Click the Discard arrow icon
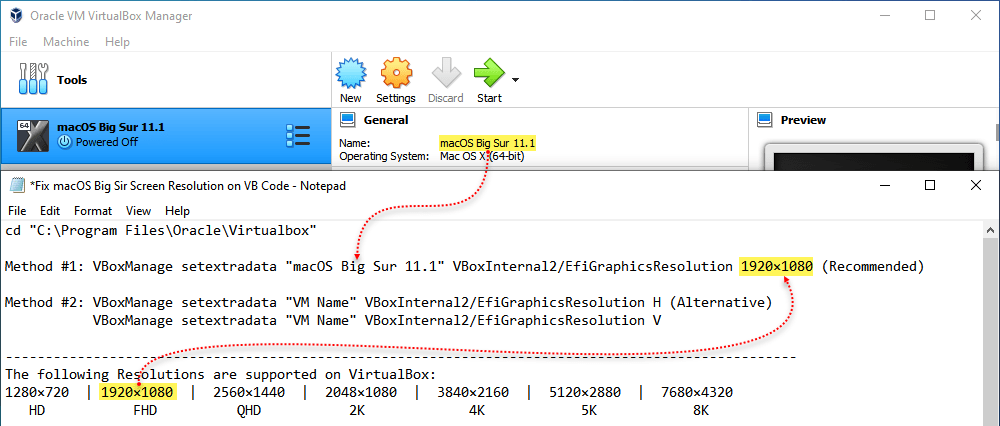 click(446, 73)
